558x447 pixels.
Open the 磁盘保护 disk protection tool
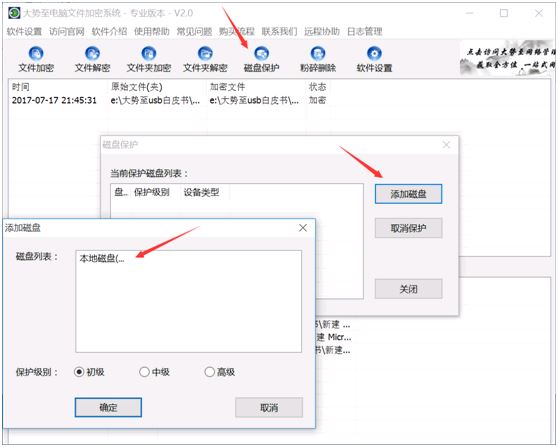click(x=262, y=60)
